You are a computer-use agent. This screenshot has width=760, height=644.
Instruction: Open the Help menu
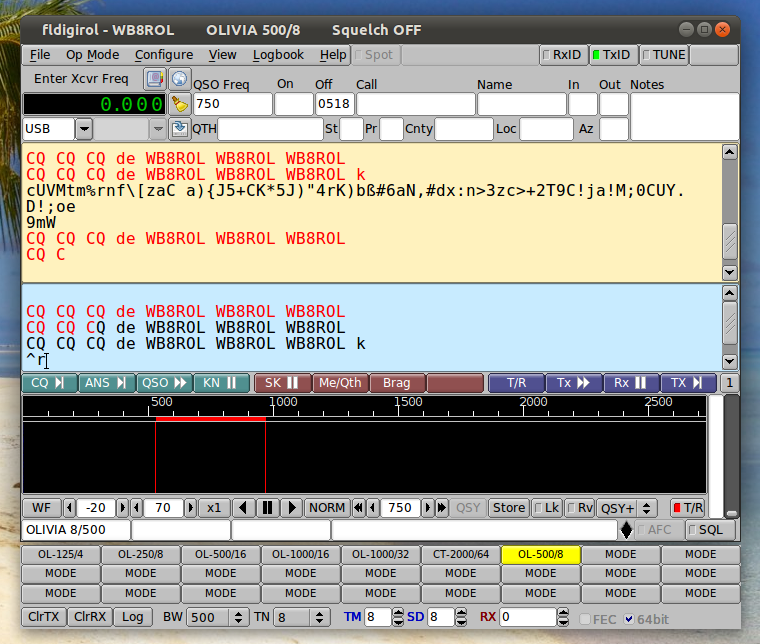[x=332, y=55]
